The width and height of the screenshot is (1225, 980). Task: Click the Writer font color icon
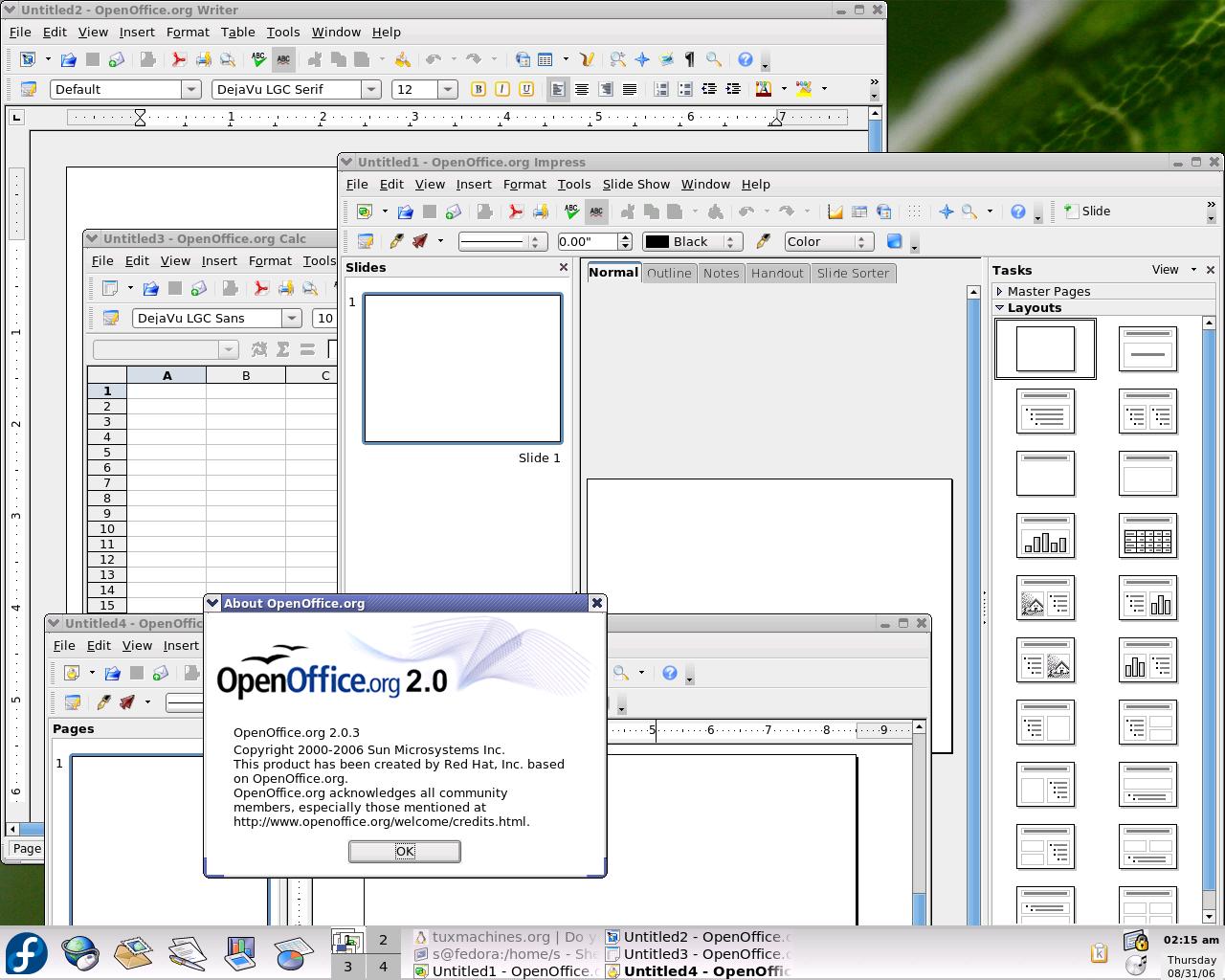coord(764,89)
